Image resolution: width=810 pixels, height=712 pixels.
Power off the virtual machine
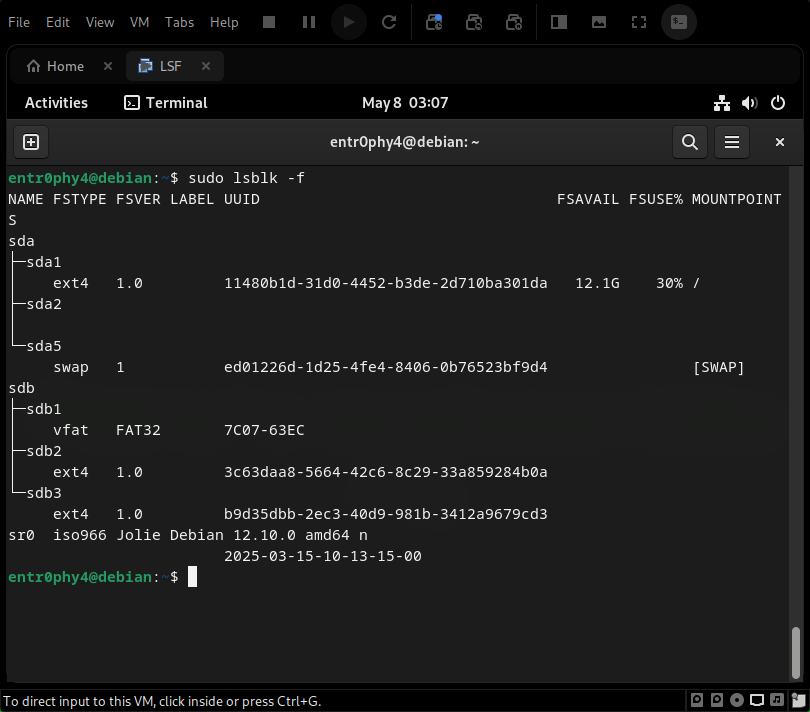point(268,22)
